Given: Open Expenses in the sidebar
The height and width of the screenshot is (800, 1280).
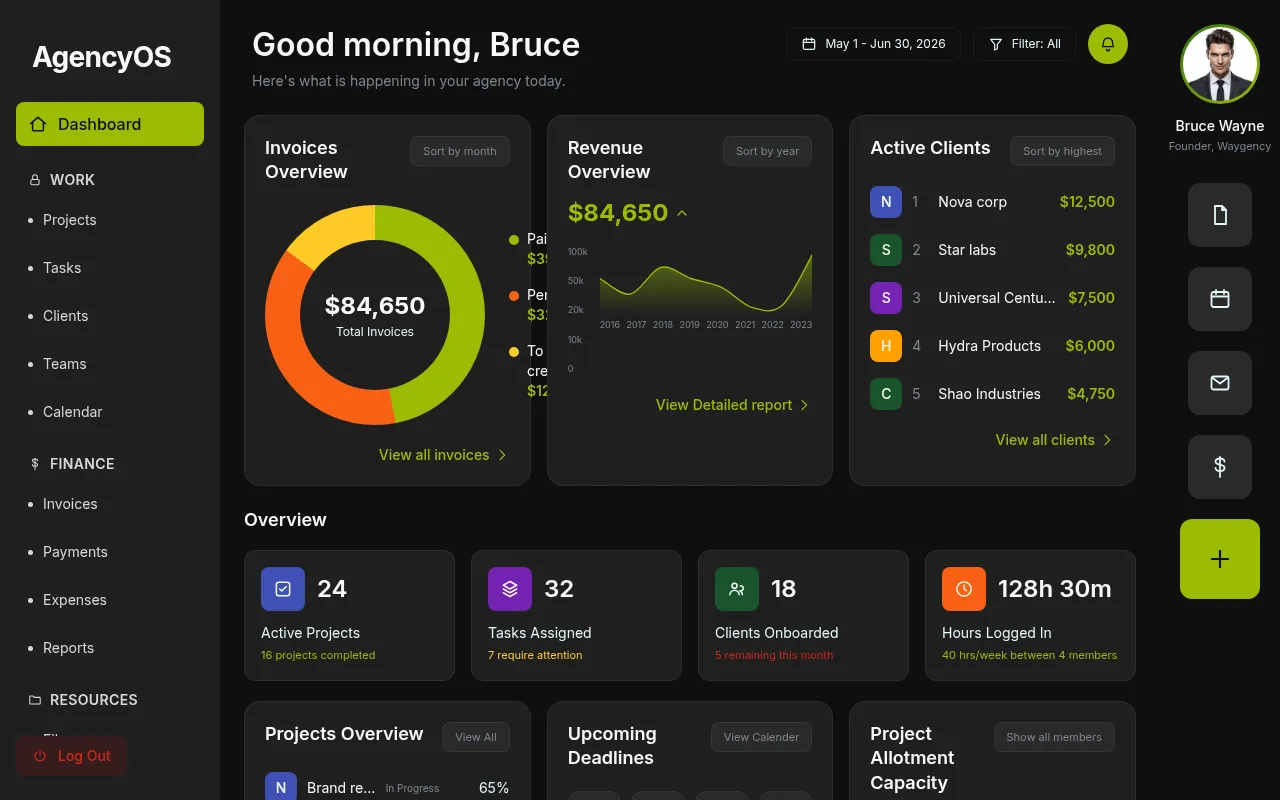Looking at the screenshot, I should [75, 600].
